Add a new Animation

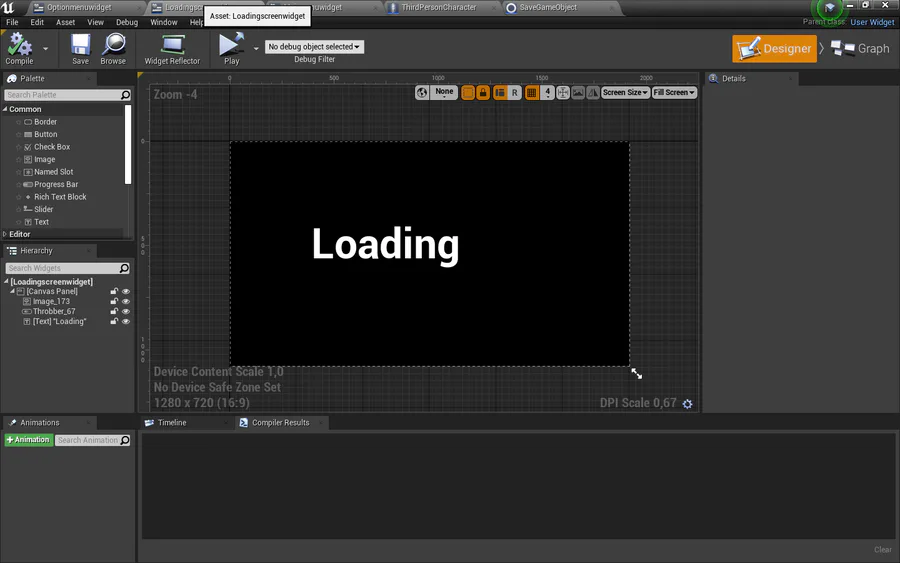29,440
